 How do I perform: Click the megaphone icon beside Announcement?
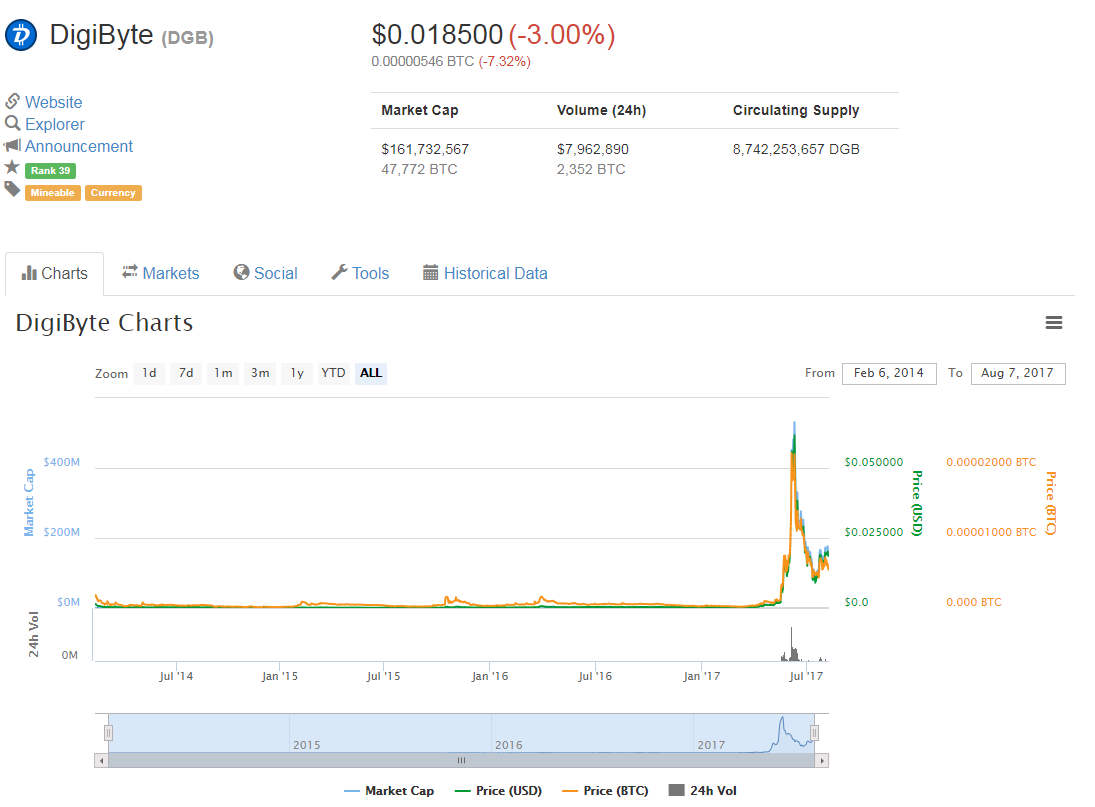(x=13, y=145)
